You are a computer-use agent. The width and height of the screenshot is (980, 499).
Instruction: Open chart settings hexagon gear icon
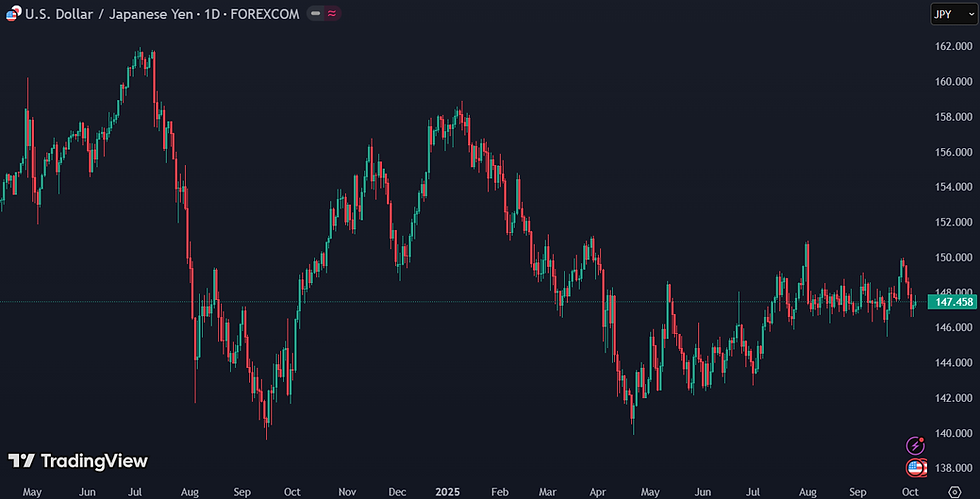pos(954,492)
